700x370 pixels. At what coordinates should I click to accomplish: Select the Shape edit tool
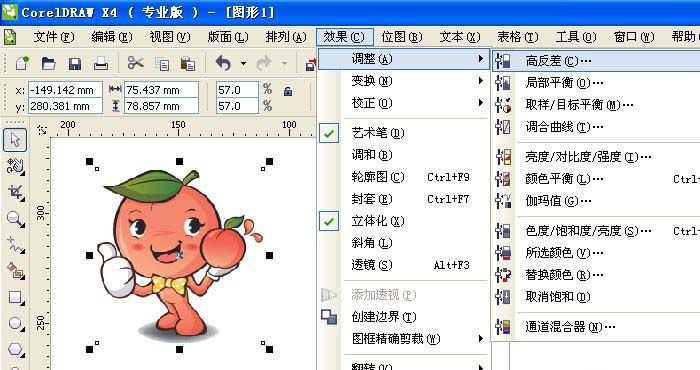click(16, 166)
